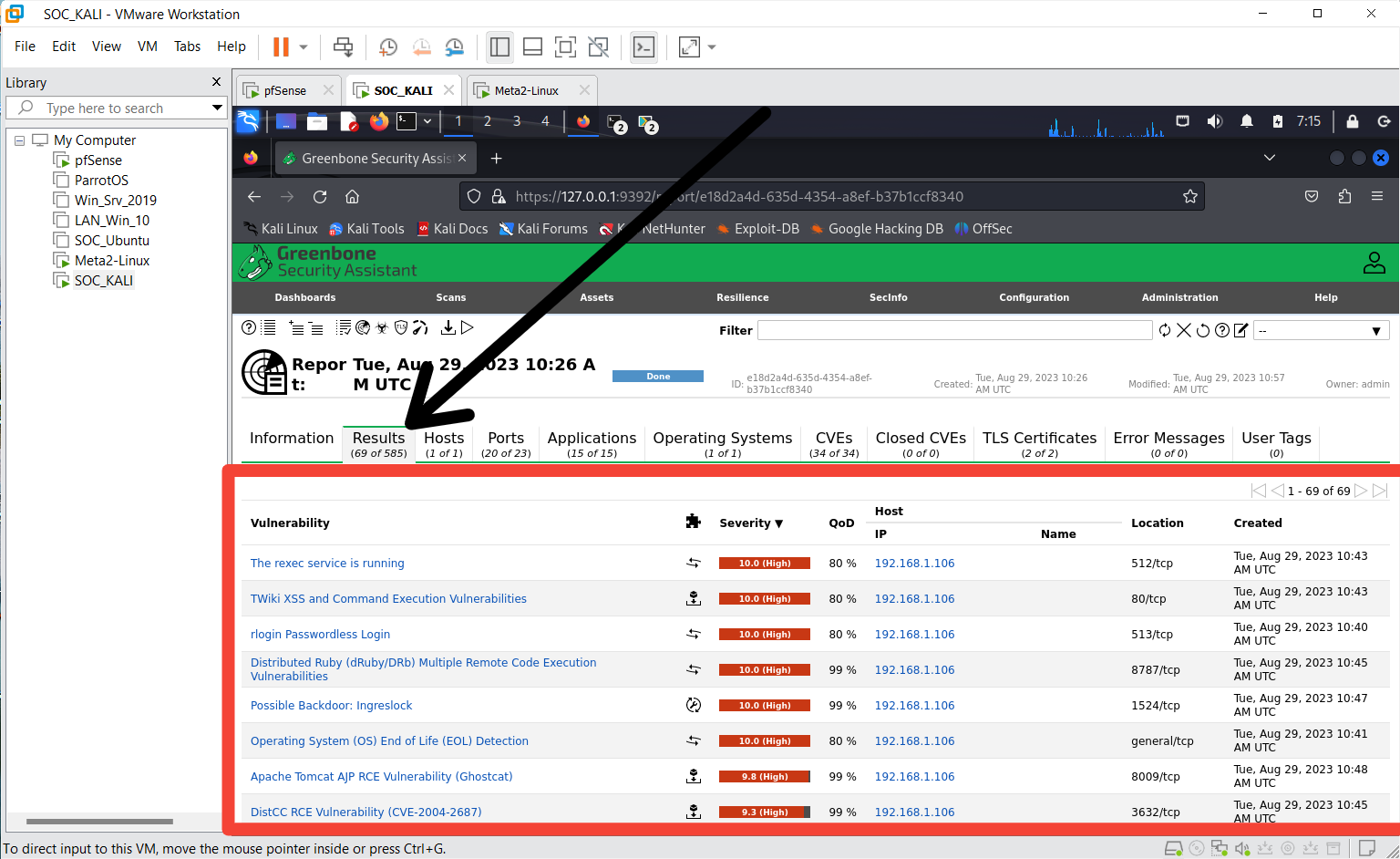The image size is (1400, 859).
Task: Open TLS certificates shield icon
Action: click(401, 327)
